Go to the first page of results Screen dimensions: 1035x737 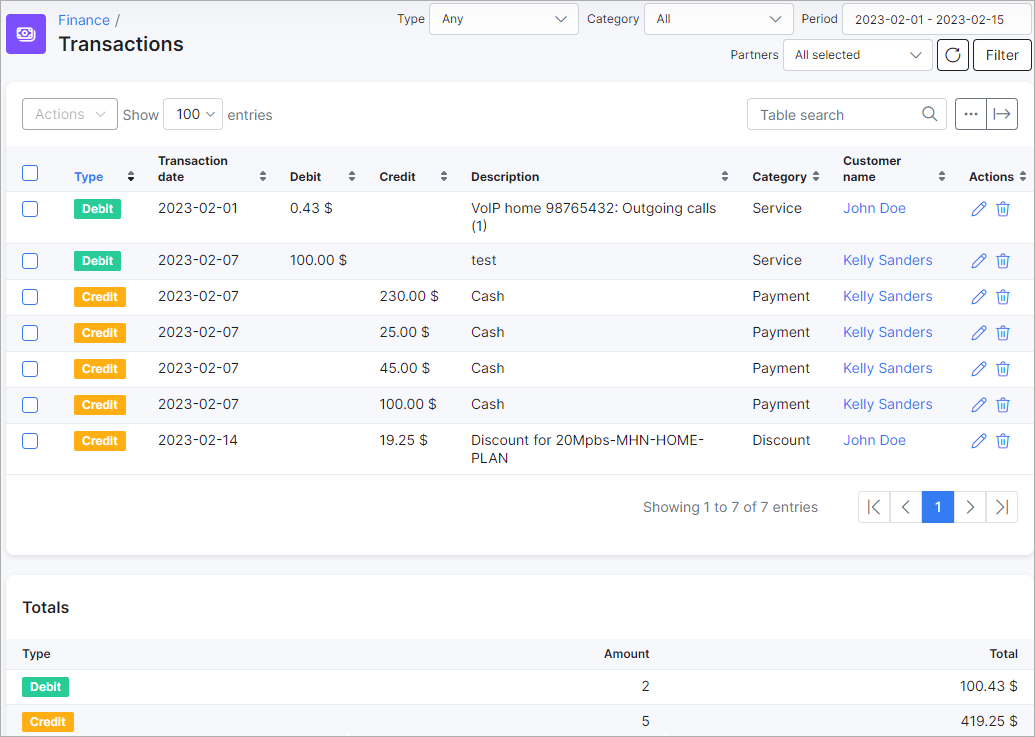[873, 507]
